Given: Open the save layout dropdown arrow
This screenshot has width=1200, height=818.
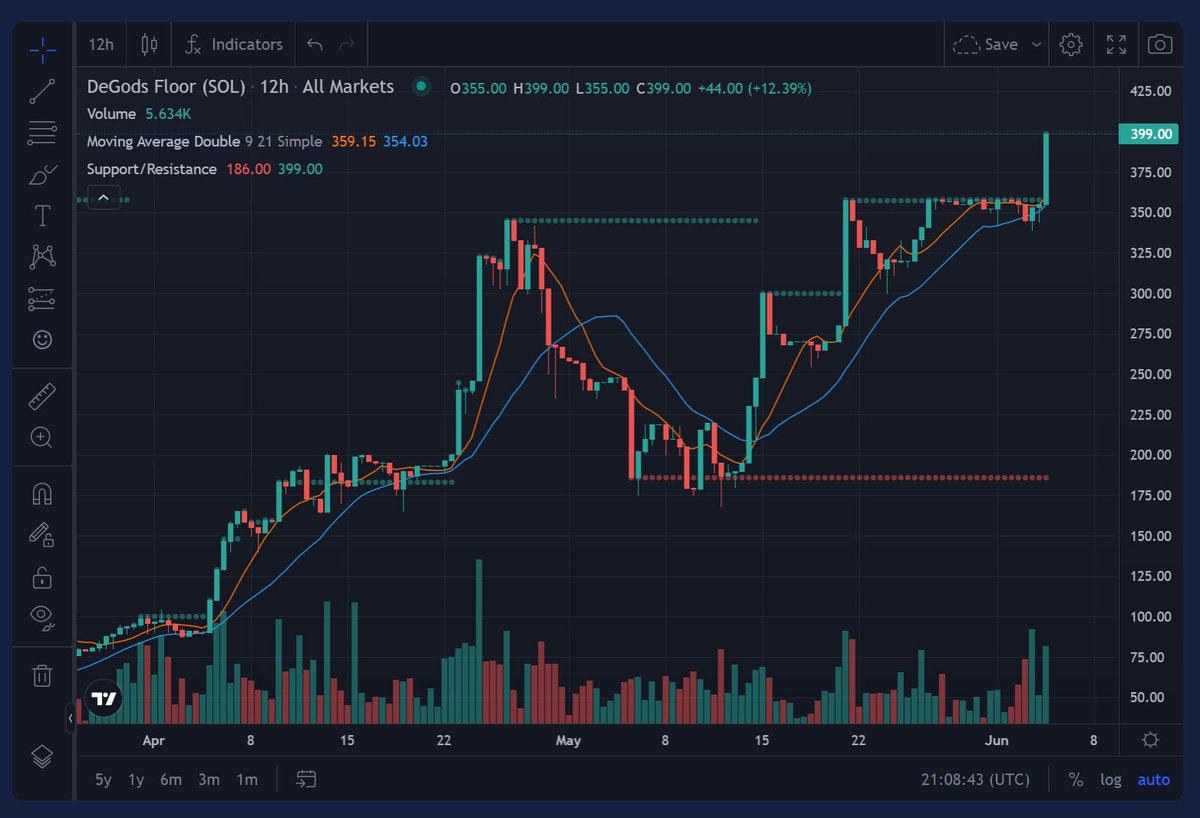Looking at the screenshot, I should coord(1036,44).
